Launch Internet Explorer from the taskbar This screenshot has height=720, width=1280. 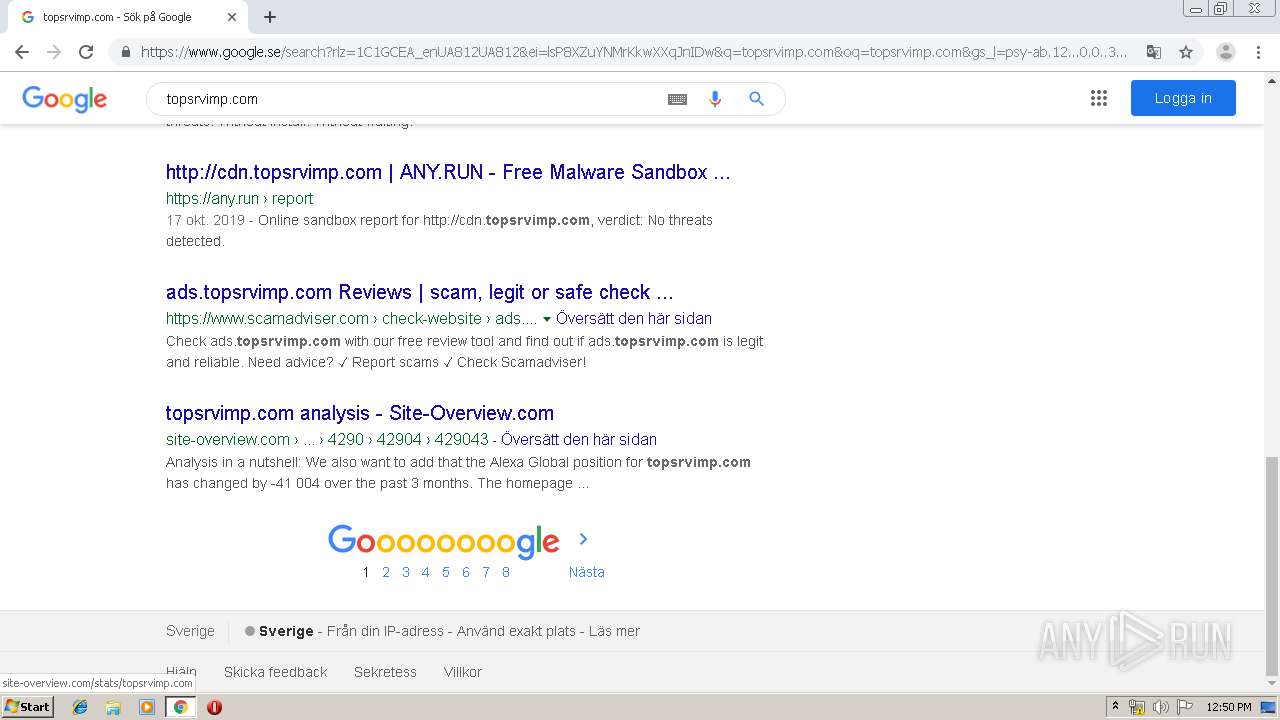80,707
